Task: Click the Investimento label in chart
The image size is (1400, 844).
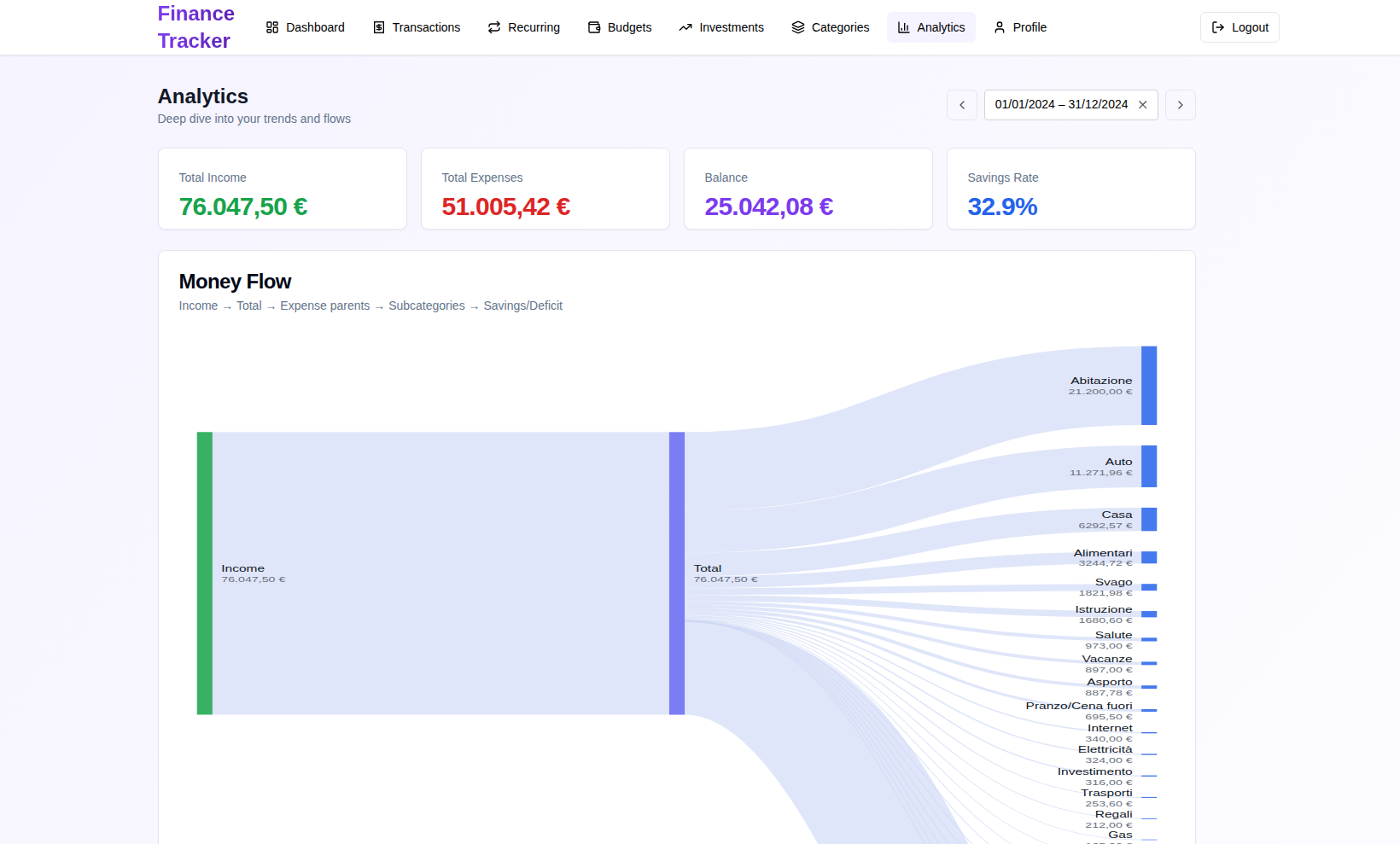Action: coord(1095,771)
